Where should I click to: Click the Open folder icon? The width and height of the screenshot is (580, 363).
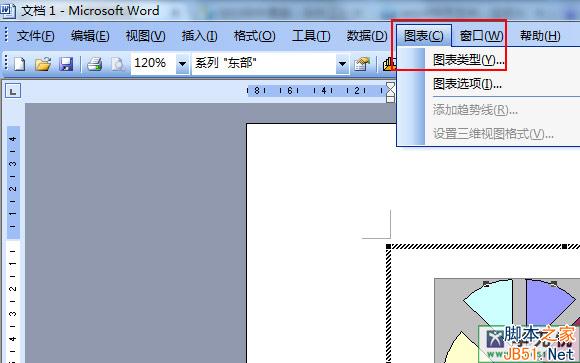(x=43, y=64)
